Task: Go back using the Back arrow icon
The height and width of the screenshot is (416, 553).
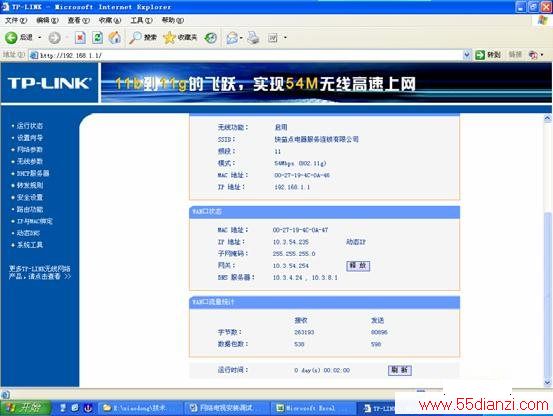Action: point(11,37)
